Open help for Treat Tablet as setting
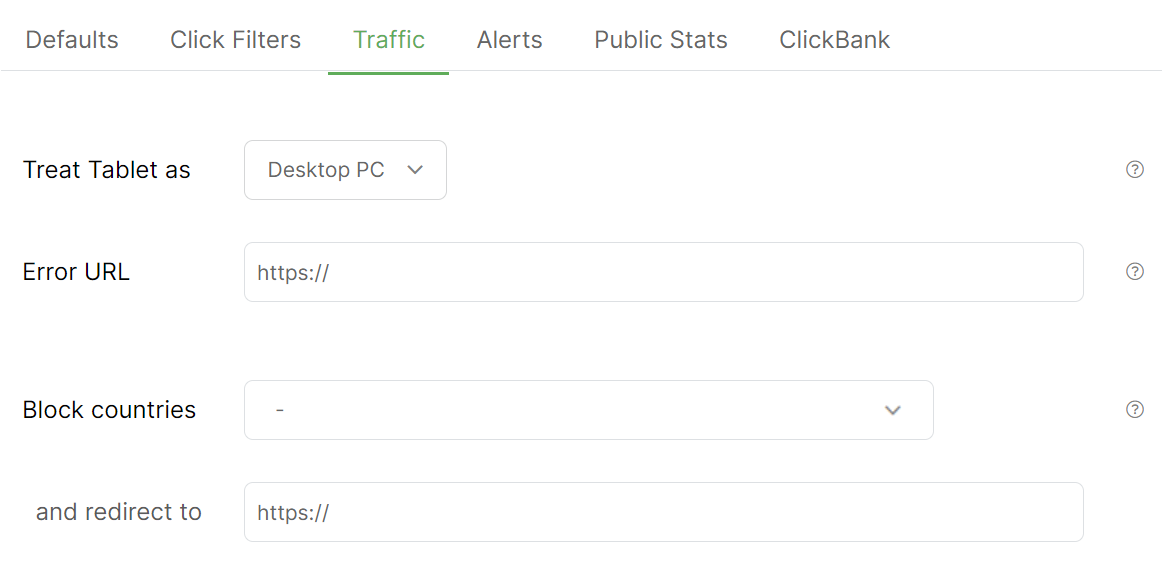 1134,170
